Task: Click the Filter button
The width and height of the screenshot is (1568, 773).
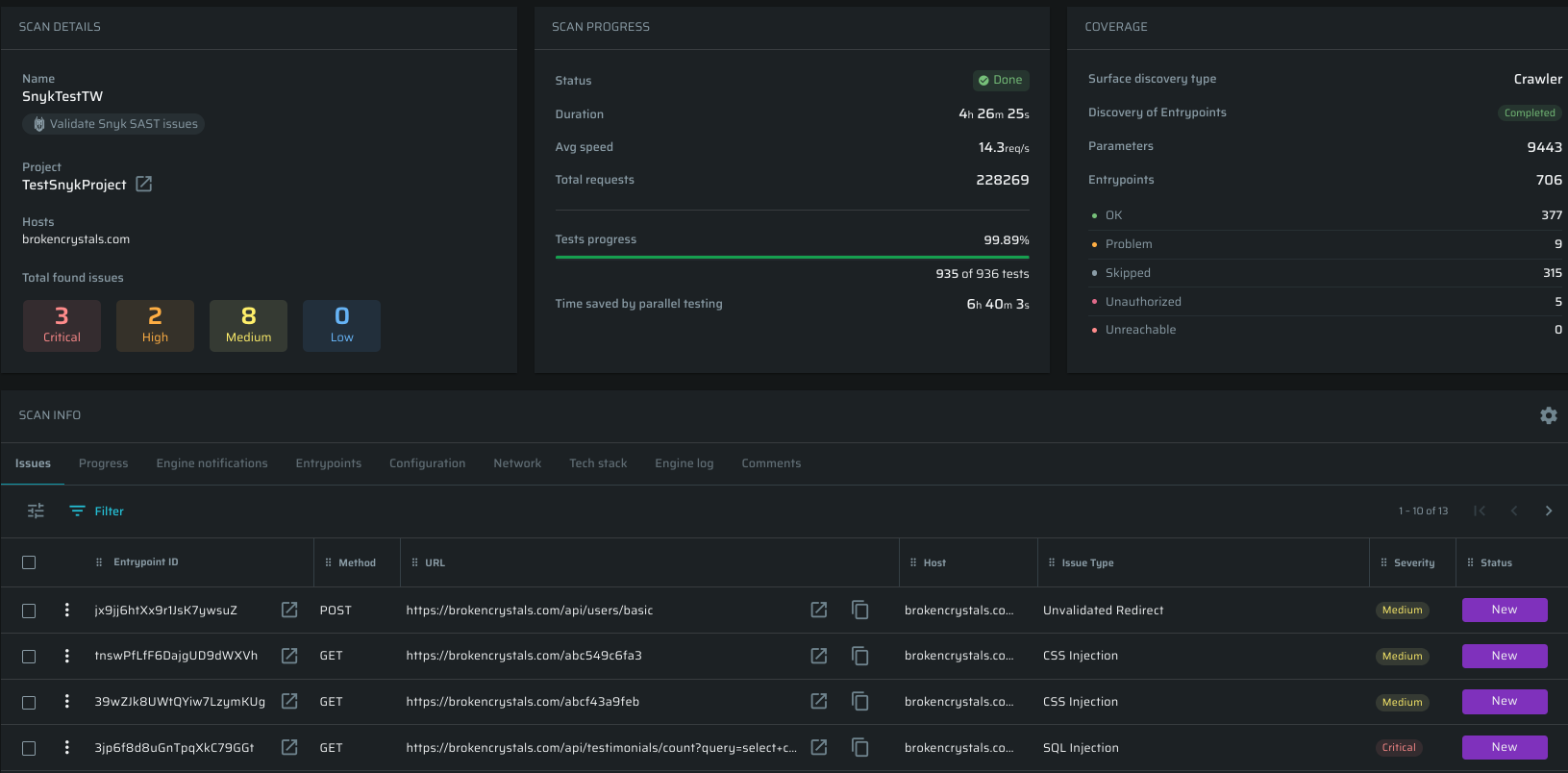Action: pos(97,511)
